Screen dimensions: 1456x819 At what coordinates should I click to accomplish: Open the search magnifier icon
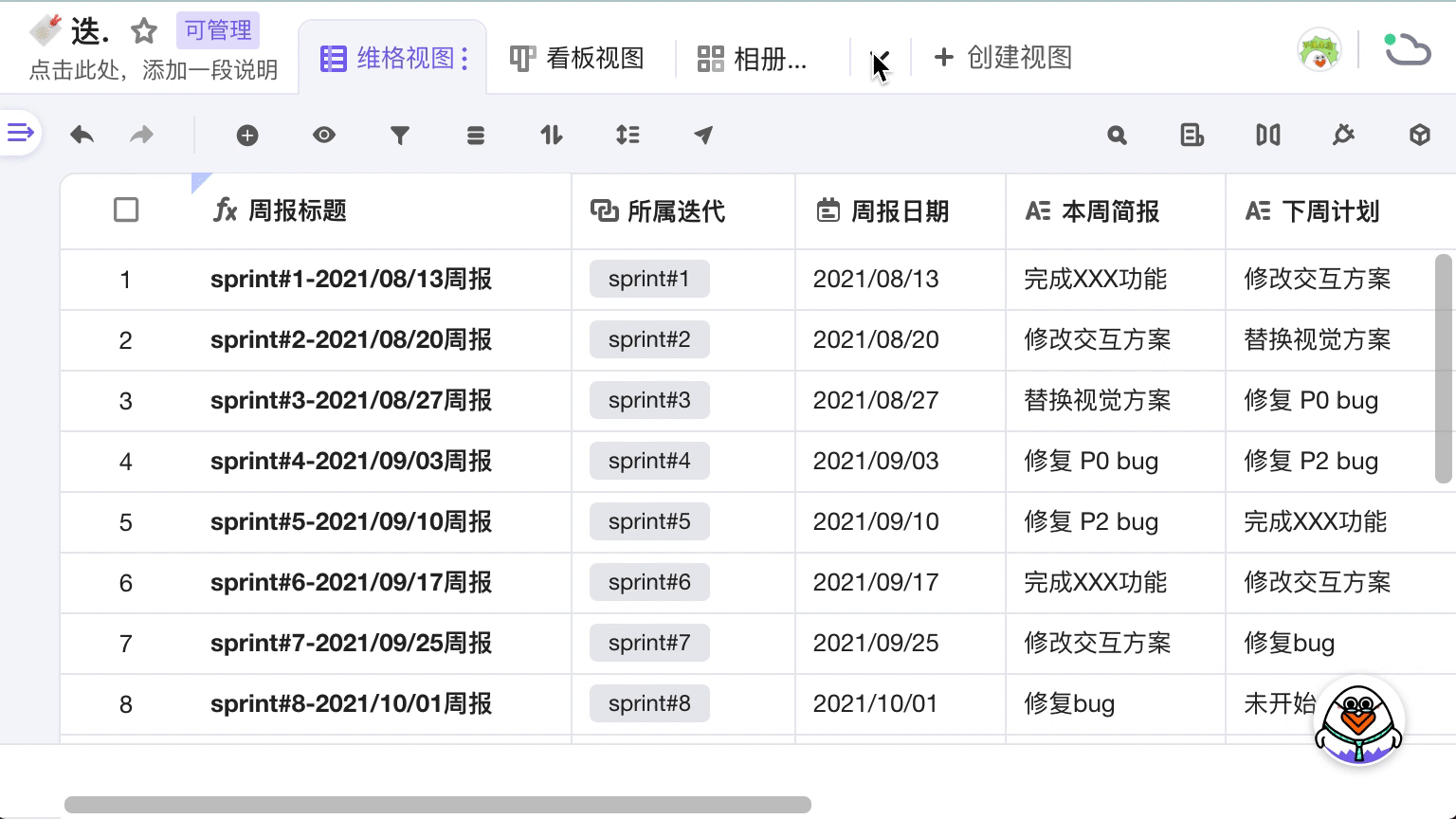(1117, 136)
